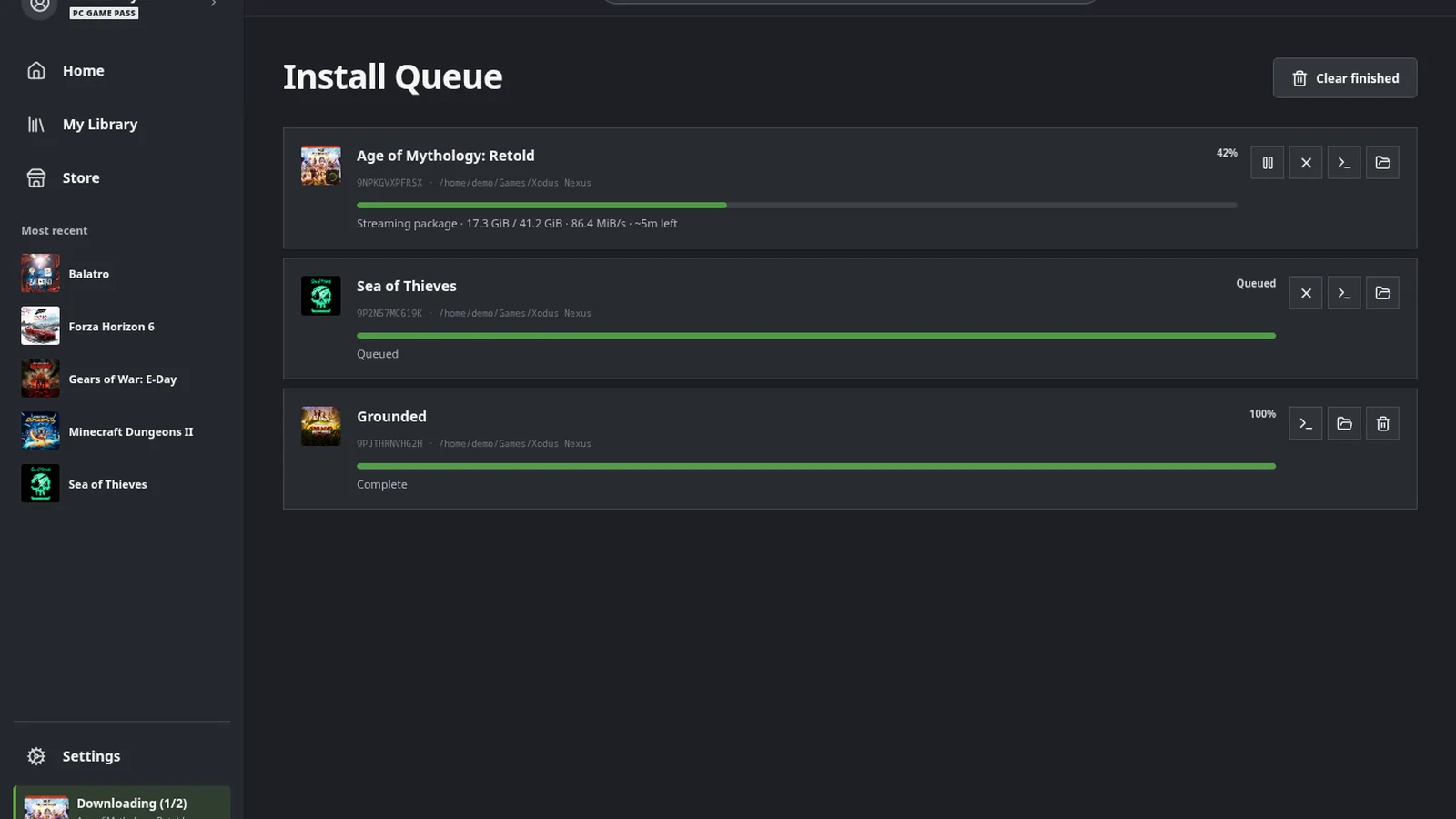Pause the Age of Mythology: Retold download
Image resolution: width=1456 pixels, height=819 pixels.
click(1267, 163)
